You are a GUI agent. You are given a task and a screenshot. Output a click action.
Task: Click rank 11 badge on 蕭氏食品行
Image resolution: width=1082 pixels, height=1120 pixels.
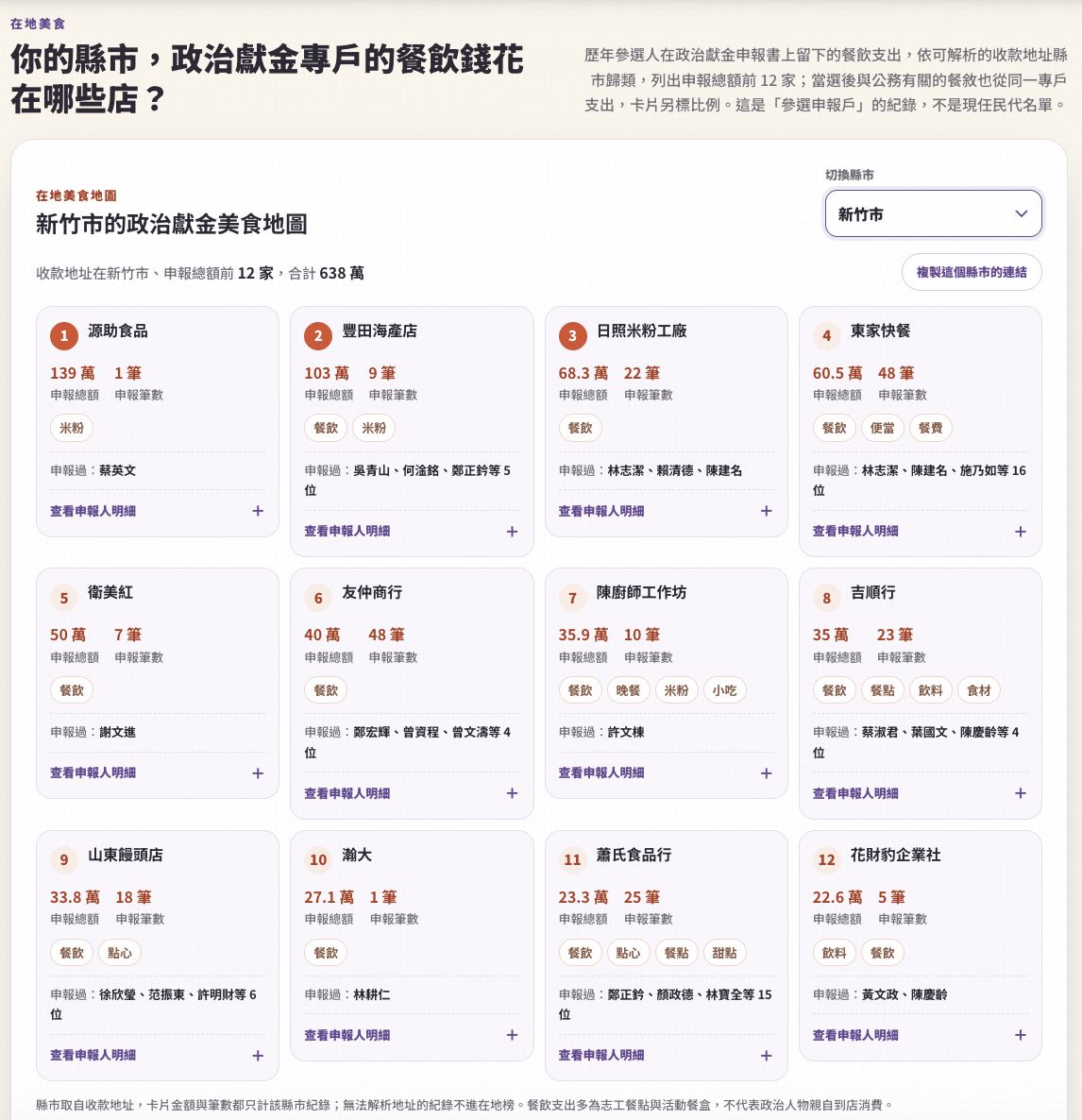(573, 860)
